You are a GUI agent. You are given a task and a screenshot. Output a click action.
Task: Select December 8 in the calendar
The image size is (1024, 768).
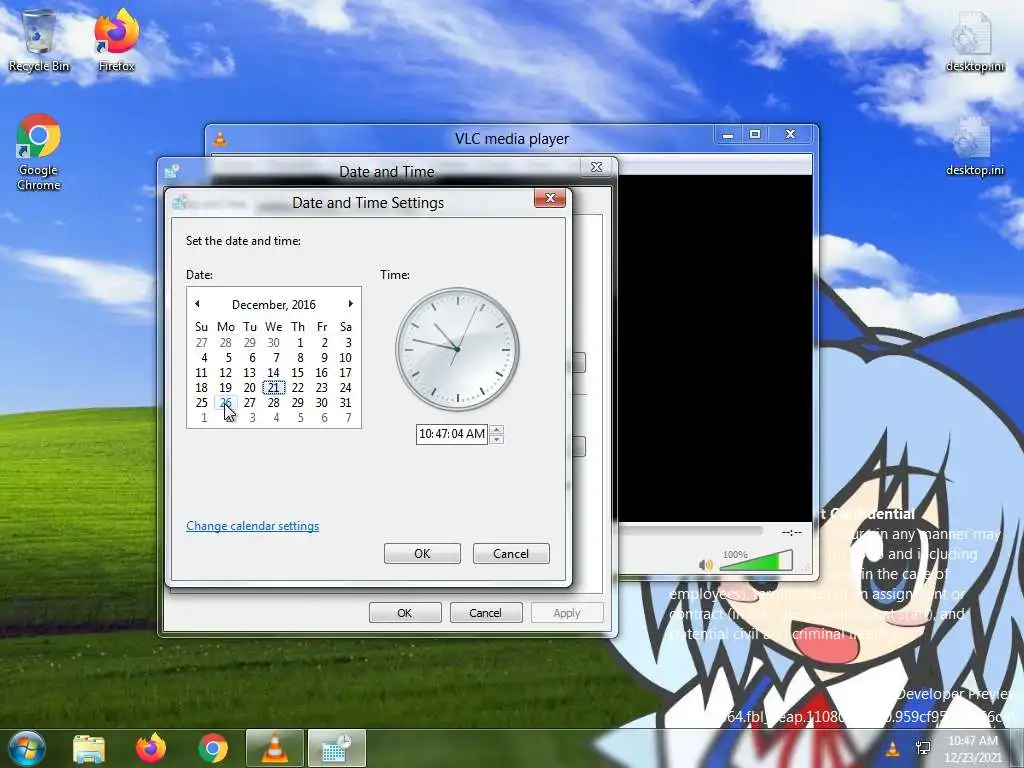tap(300, 358)
